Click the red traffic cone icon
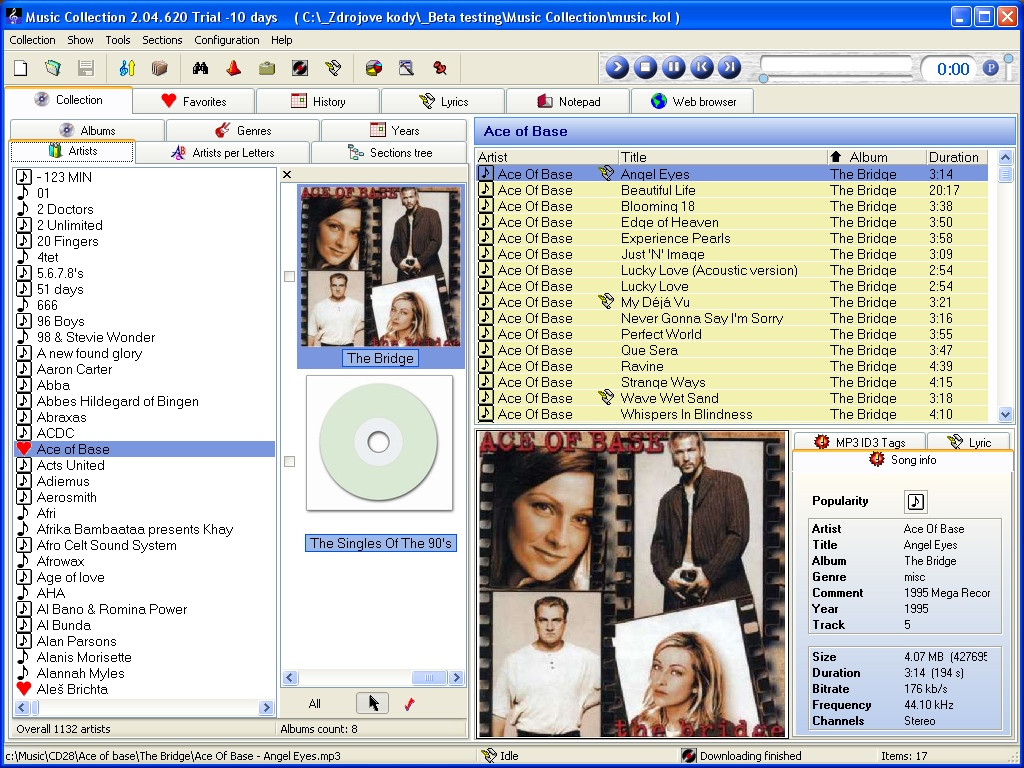Viewport: 1024px width, 768px height. tap(233, 68)
